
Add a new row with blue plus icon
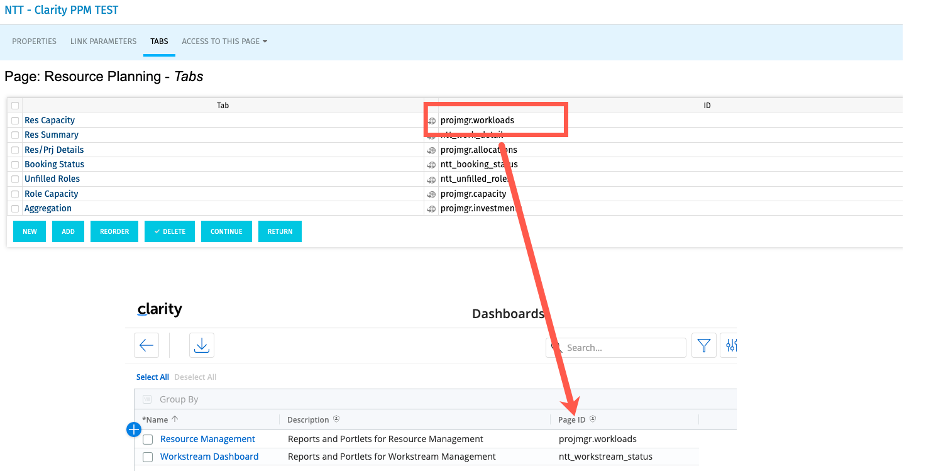point(134,429)
